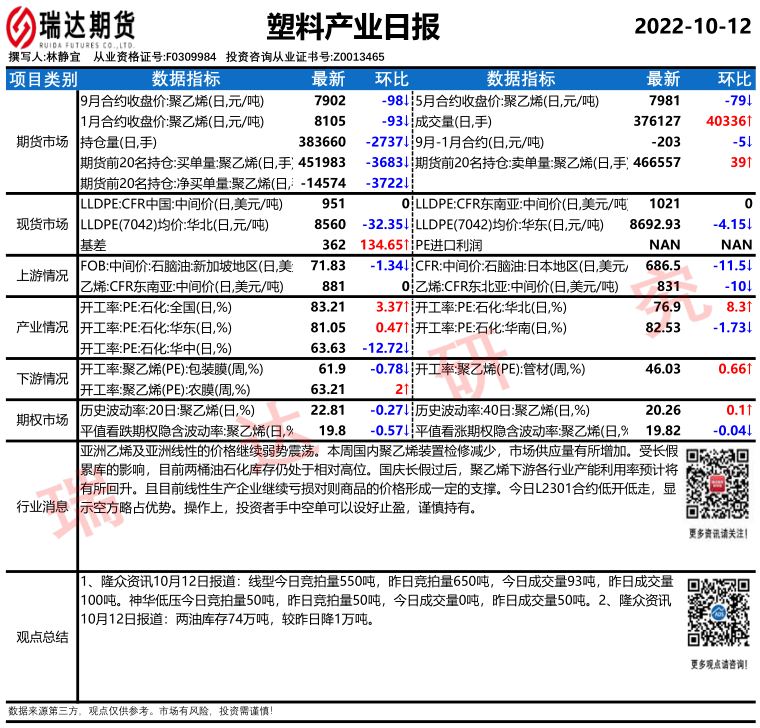The height and width of the screenshot is (728, 760).
Task: Click the 期货市场 category cell
Action: tap(41, 141)
